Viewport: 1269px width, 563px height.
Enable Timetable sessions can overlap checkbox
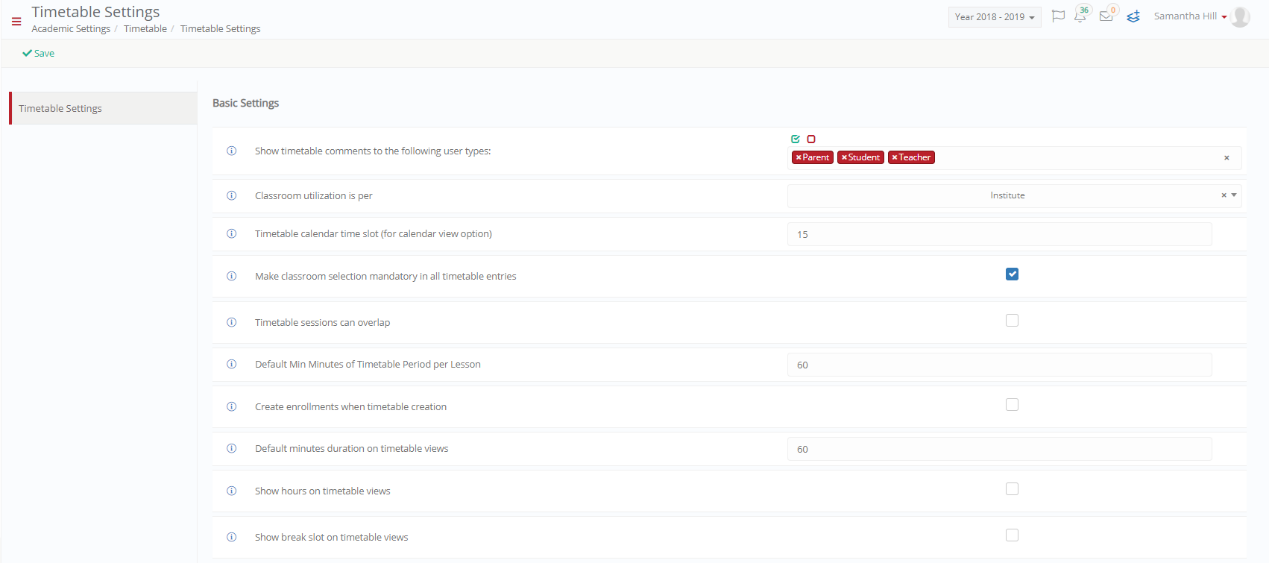pos(1012,321)
